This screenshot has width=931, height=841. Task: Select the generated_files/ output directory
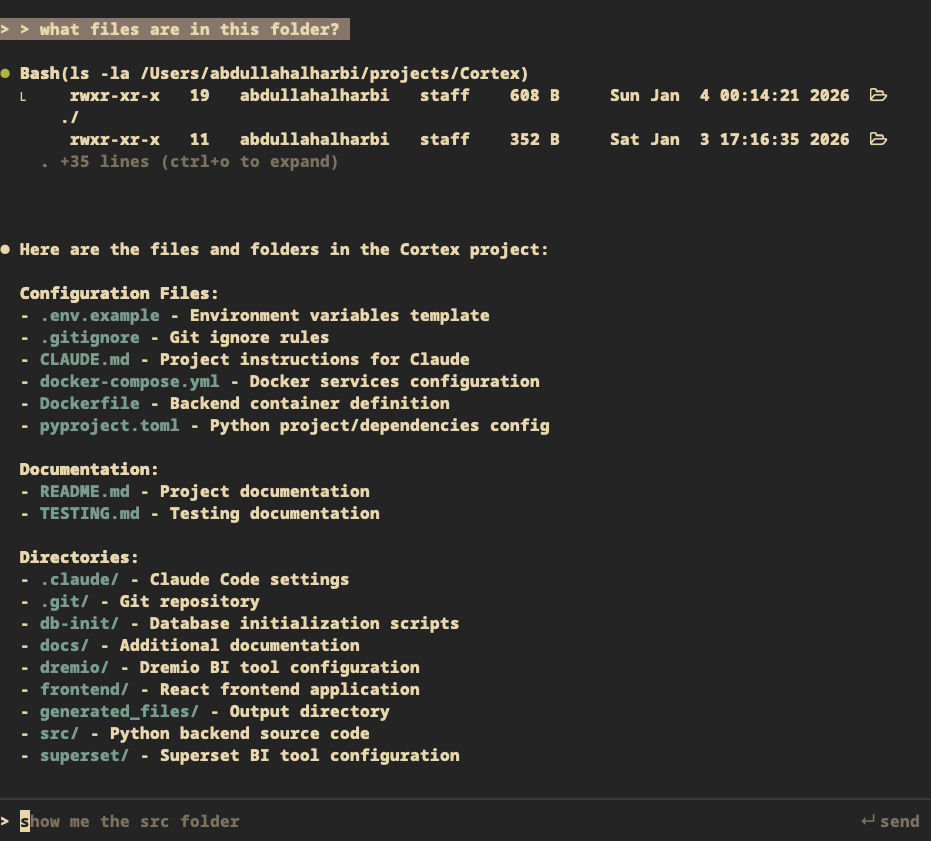(x=117, y=711)
